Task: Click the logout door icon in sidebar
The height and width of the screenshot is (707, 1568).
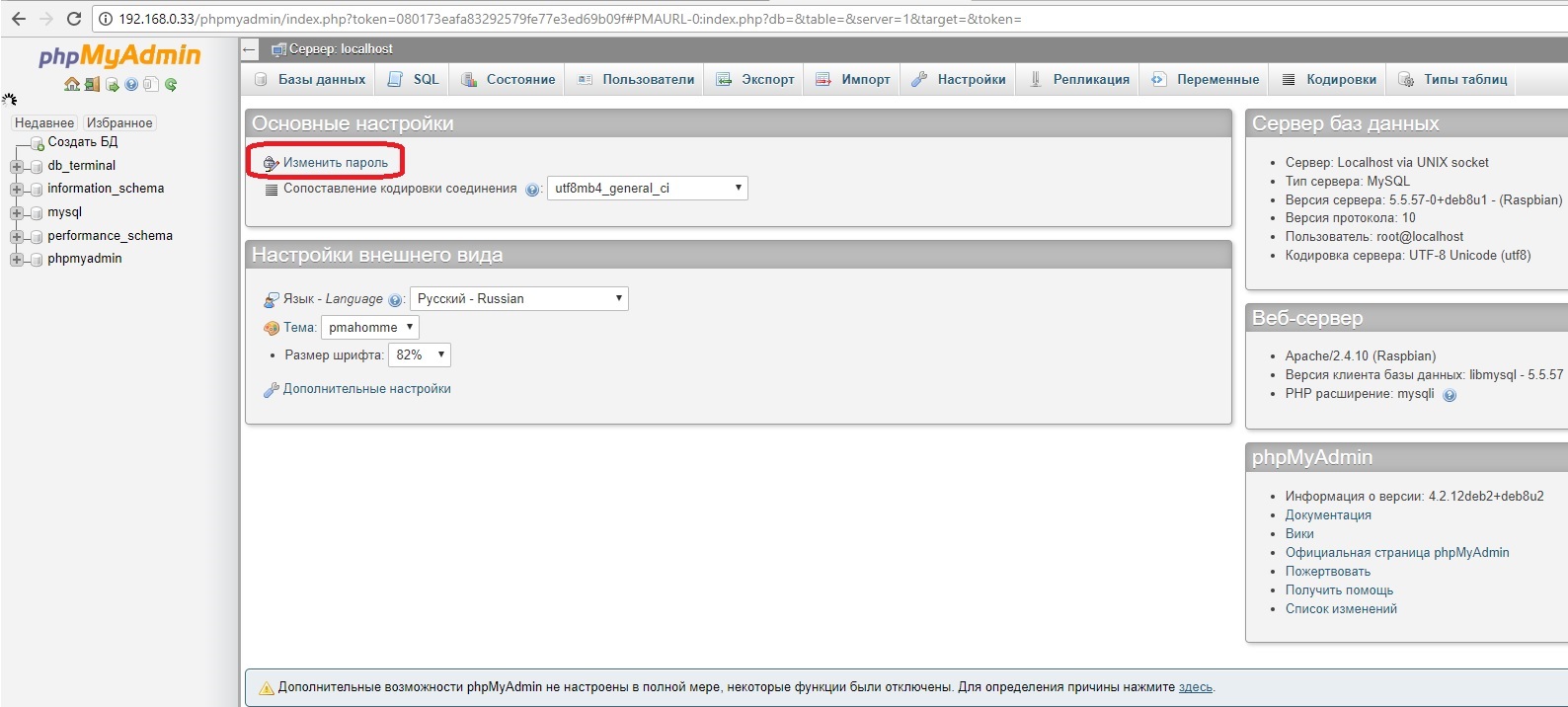Action: coord(92,85)
